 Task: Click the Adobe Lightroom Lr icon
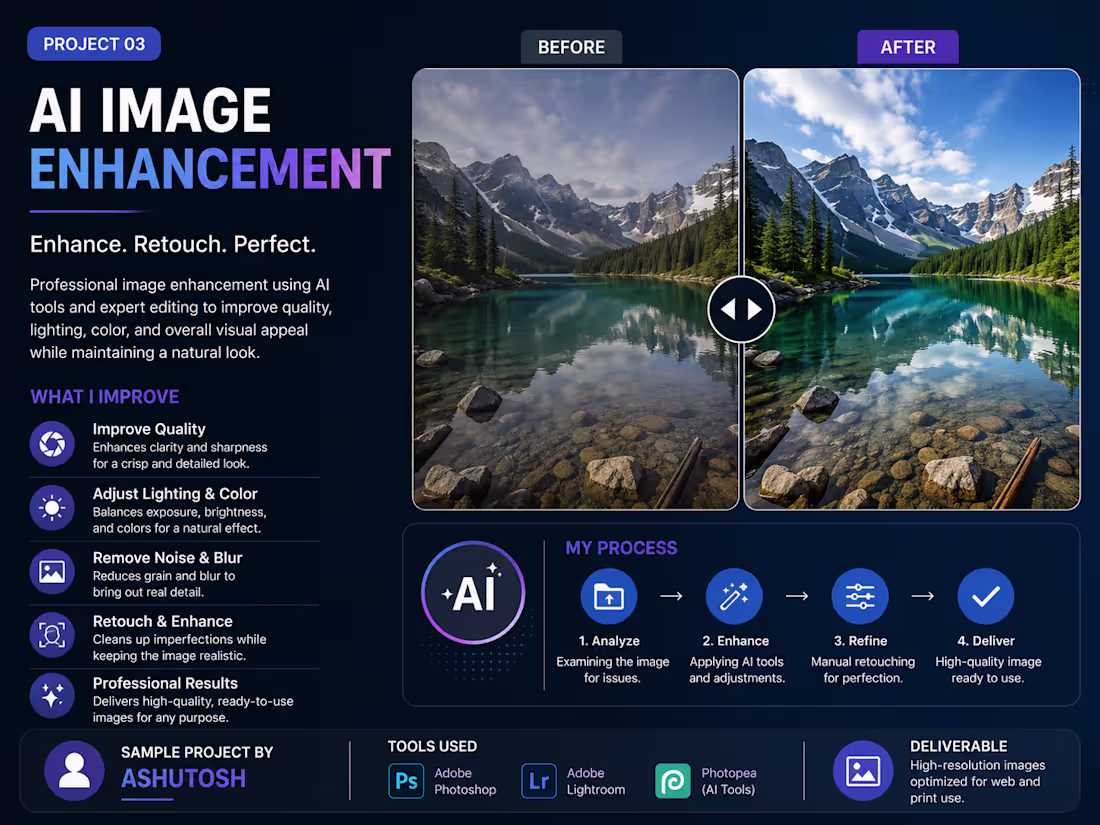[x=539, y=781]
